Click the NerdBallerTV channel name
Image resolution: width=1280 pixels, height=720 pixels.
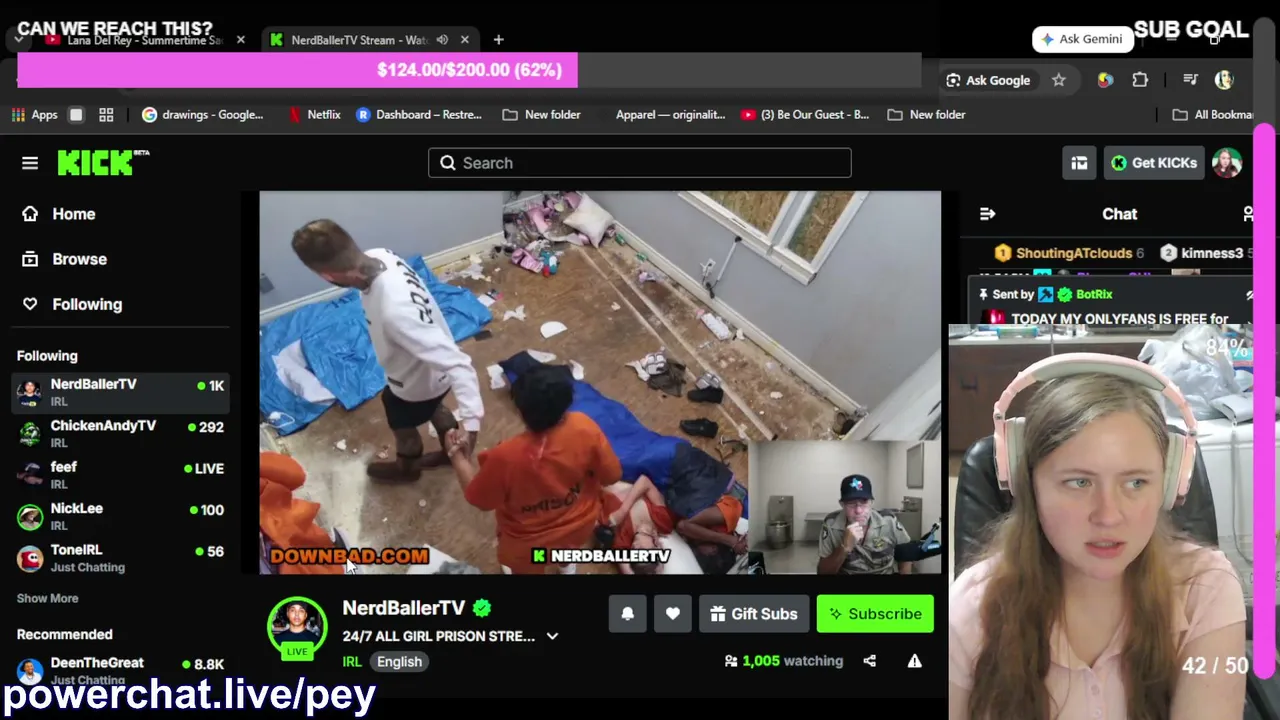(404, 608)
